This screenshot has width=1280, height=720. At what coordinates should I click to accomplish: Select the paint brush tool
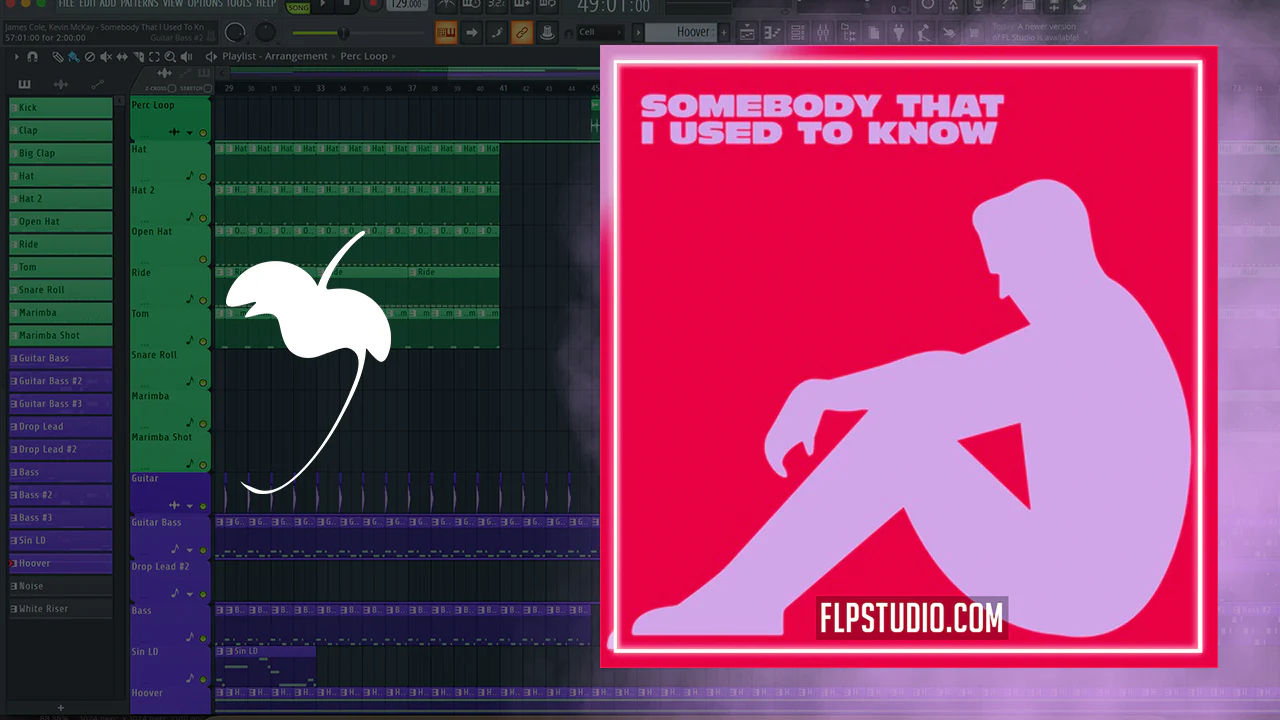coord(74,57)
